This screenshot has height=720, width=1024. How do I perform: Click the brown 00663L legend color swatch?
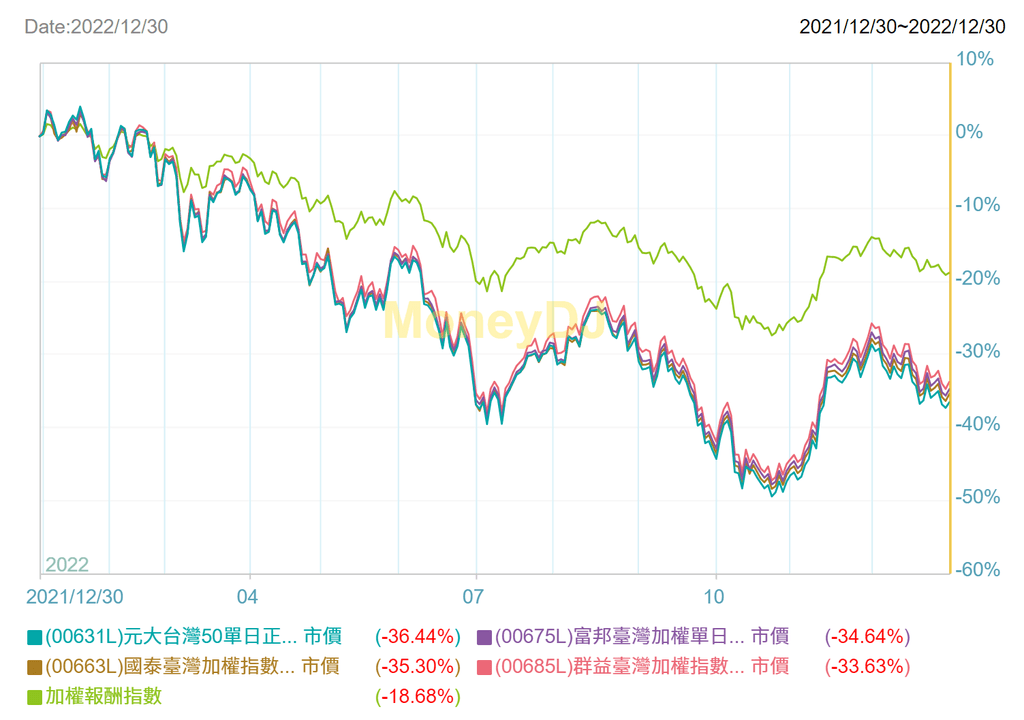point(35,667)
